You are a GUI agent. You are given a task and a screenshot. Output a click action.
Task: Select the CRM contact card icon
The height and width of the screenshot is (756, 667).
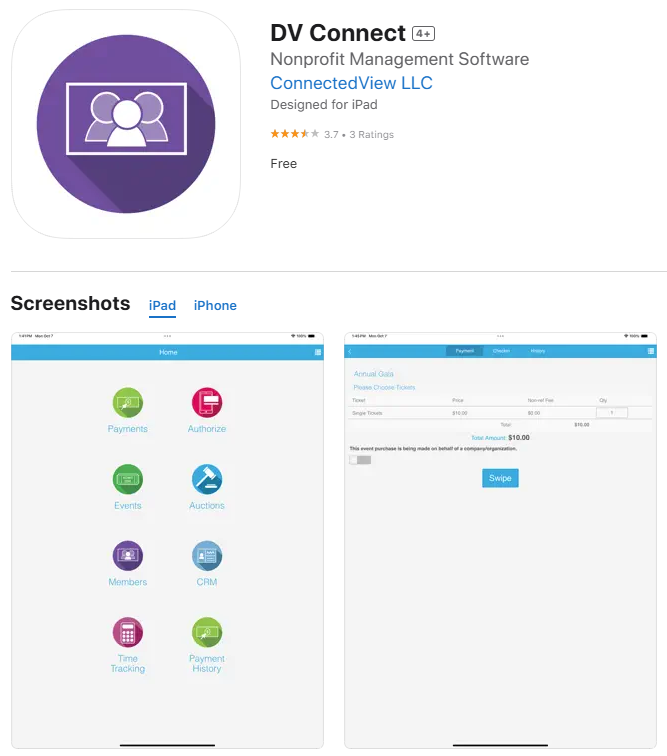[207, 555]
